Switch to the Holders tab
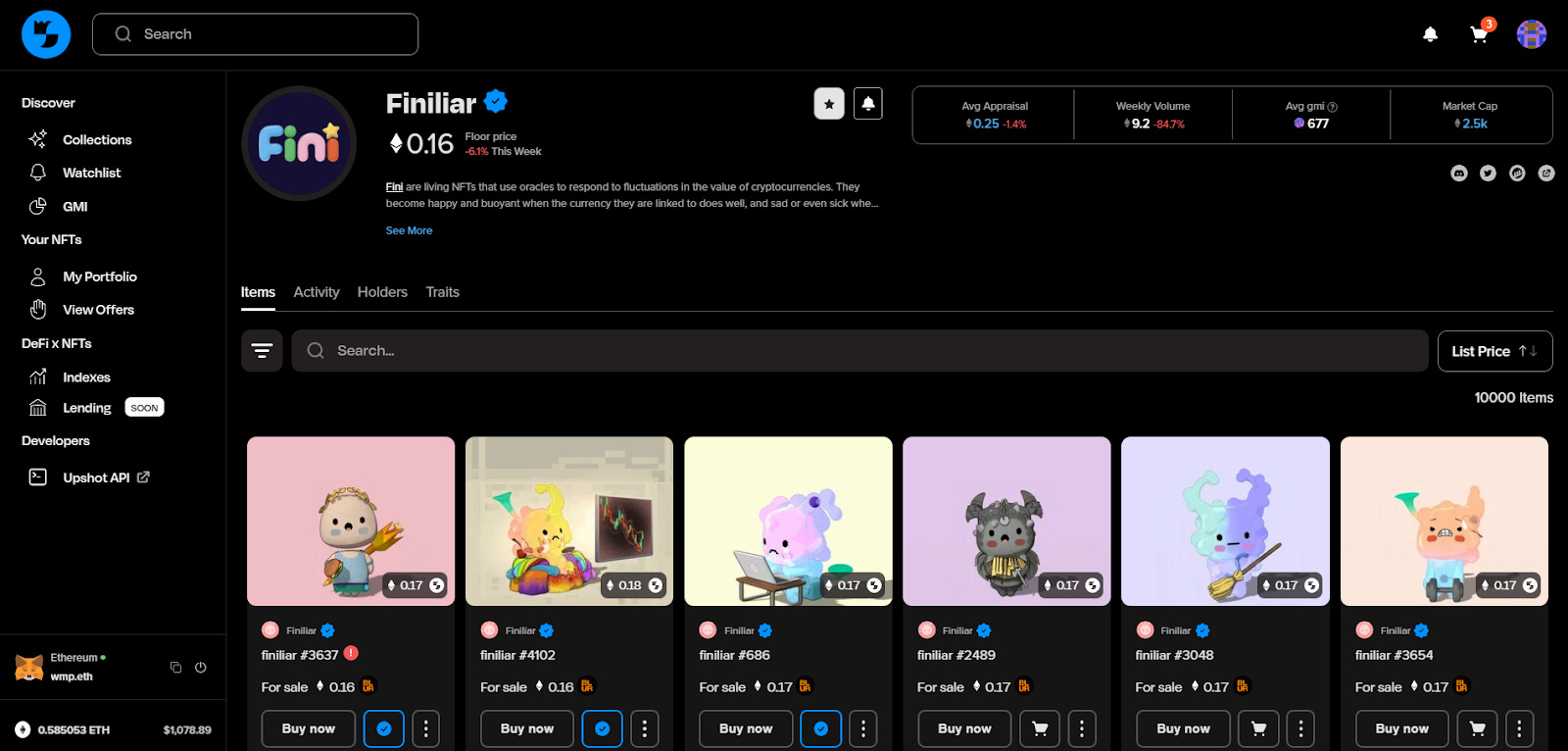Screen dimensions: 1568x751 point(382,292)
